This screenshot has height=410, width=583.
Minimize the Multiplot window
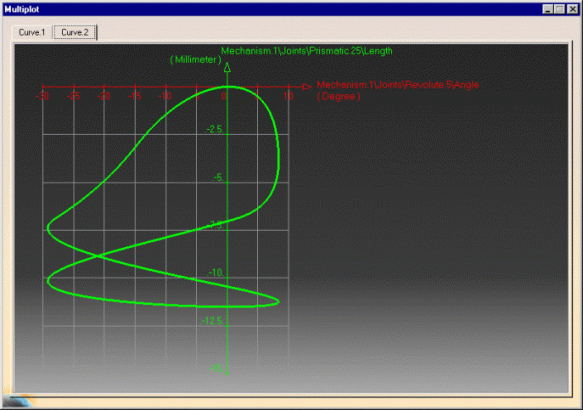(548, 9)
